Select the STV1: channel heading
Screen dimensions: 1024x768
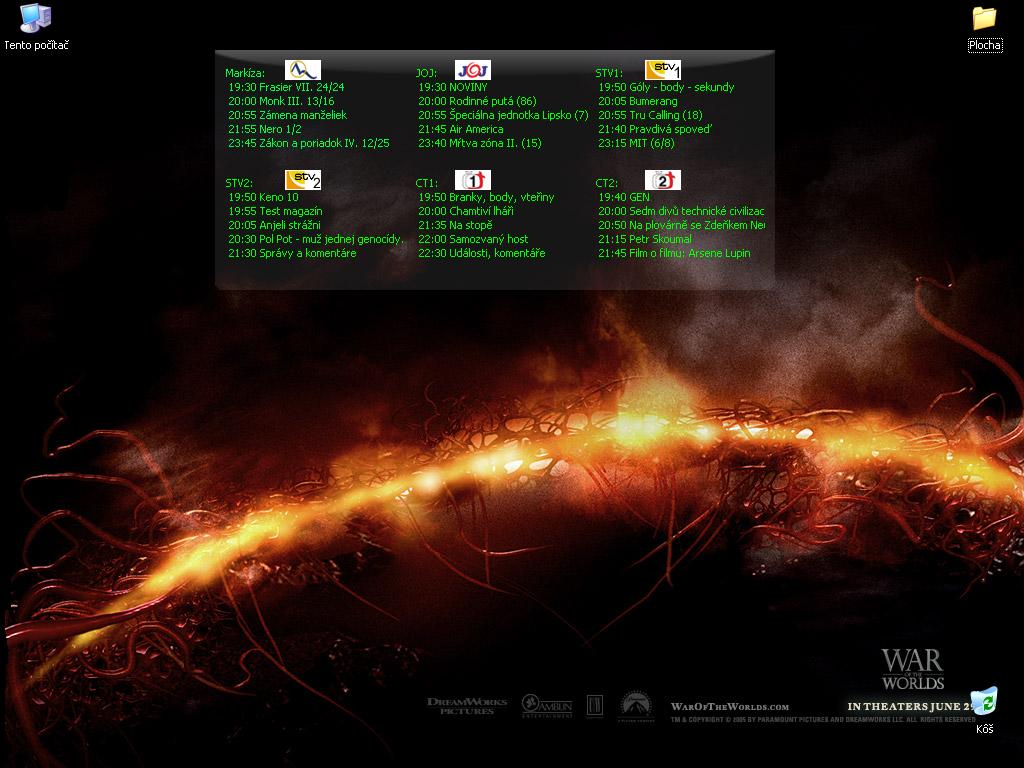[x=609, y=73]
